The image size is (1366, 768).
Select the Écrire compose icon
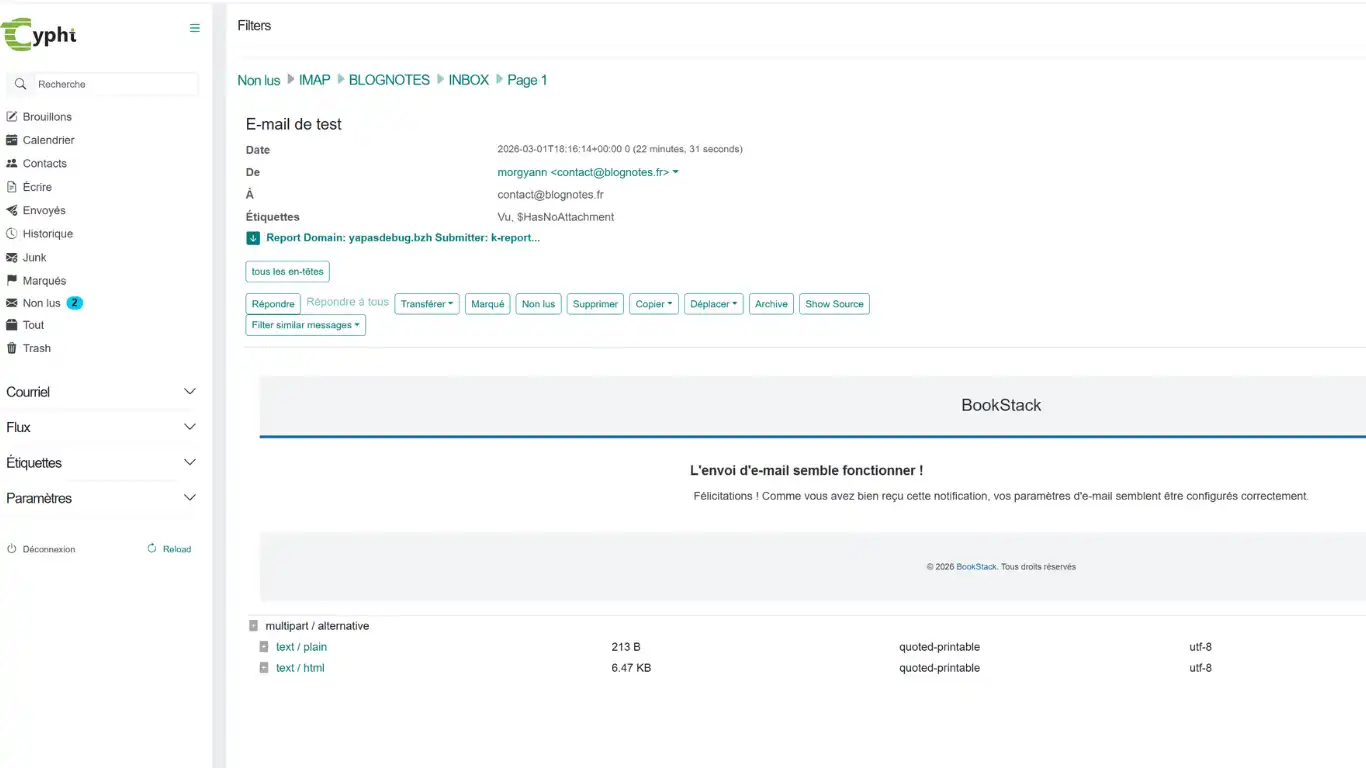(13, 186)
